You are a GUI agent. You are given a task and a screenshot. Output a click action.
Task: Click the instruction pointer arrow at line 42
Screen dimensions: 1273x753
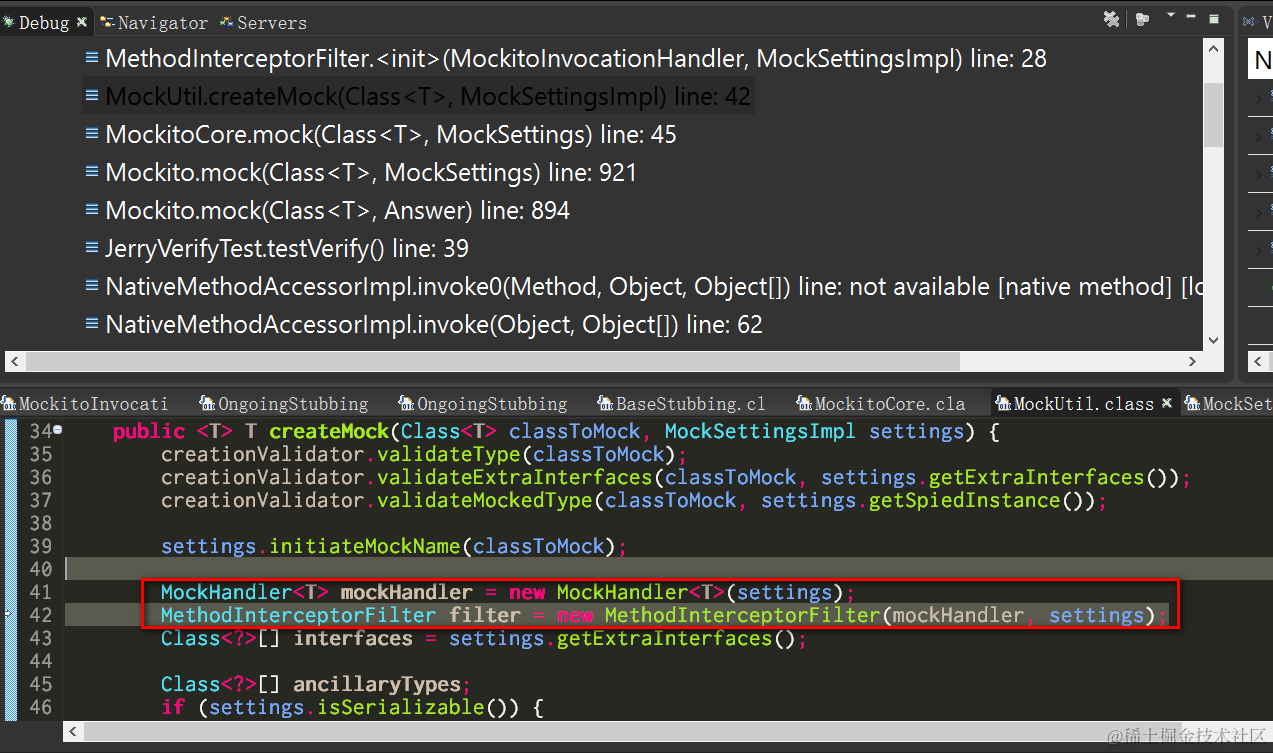click(x=9, y=614)
